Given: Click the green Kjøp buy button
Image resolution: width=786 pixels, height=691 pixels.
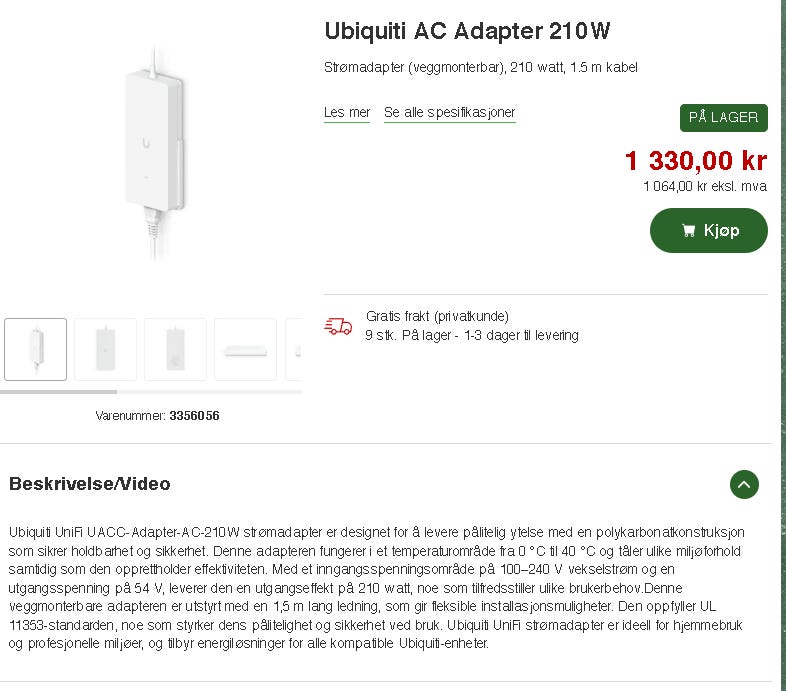Looking at the screenshot, I should coord(709,231).
